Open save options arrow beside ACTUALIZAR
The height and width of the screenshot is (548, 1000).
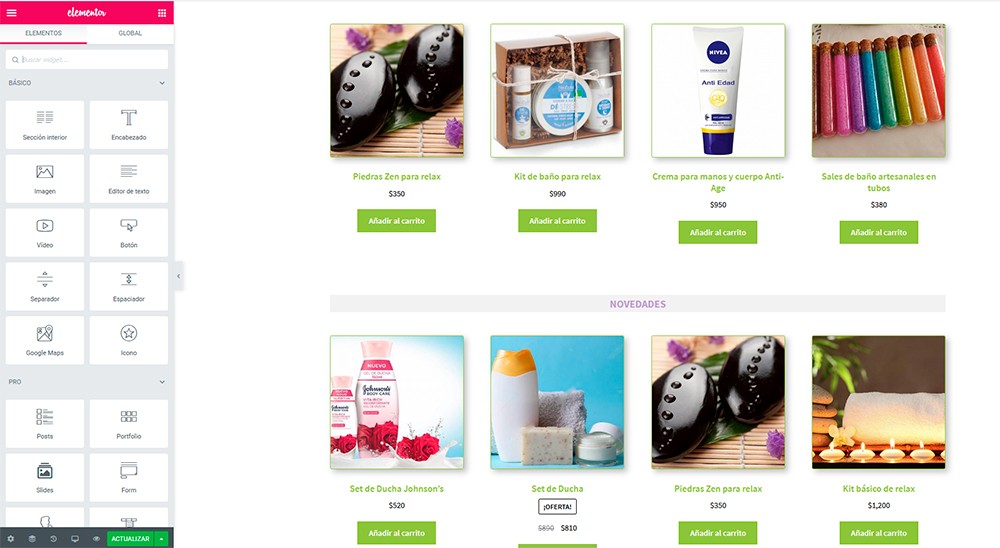click(161, 538)
